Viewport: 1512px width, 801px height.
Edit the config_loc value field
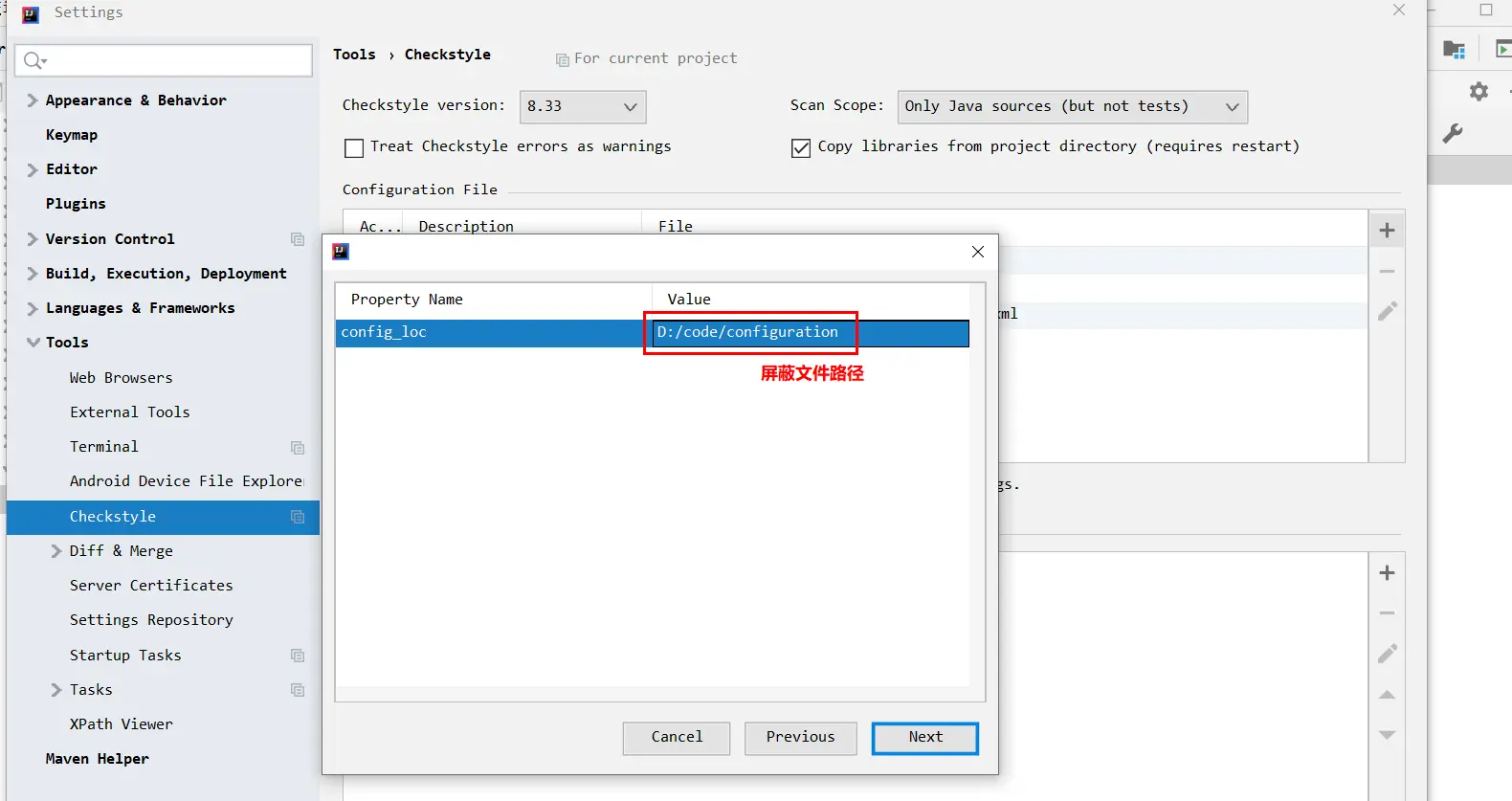(x=810, y=333)
